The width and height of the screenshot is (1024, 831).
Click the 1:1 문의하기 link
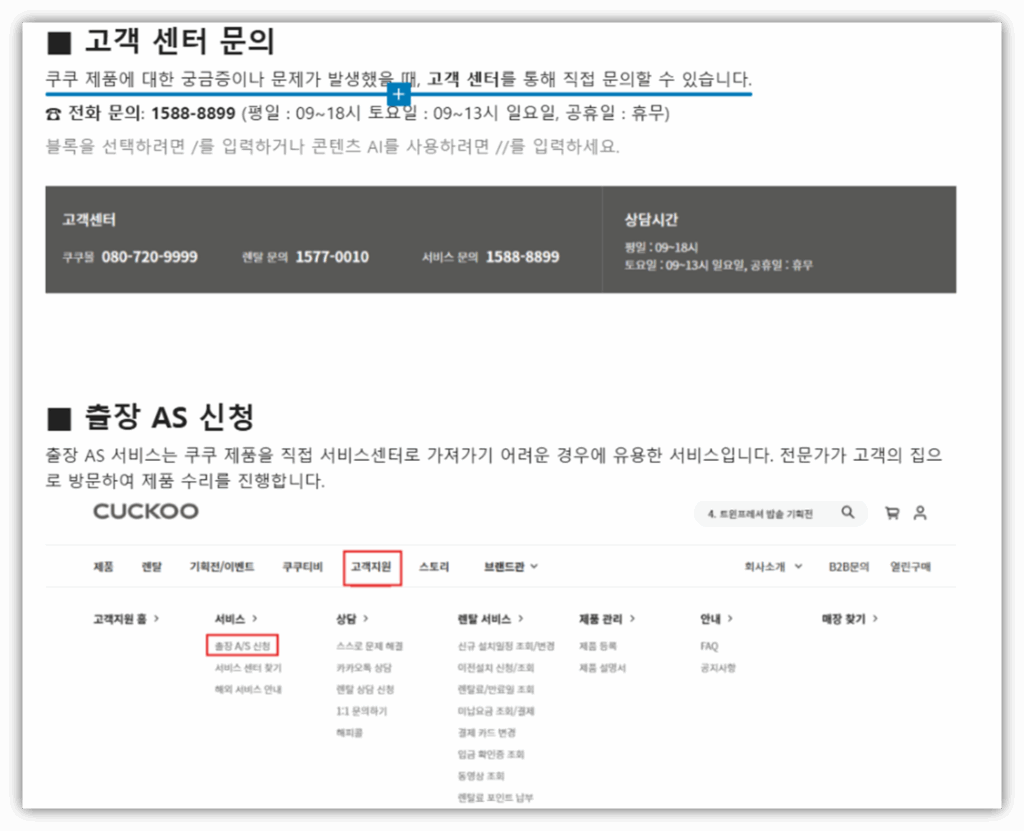tap(361, 711)
